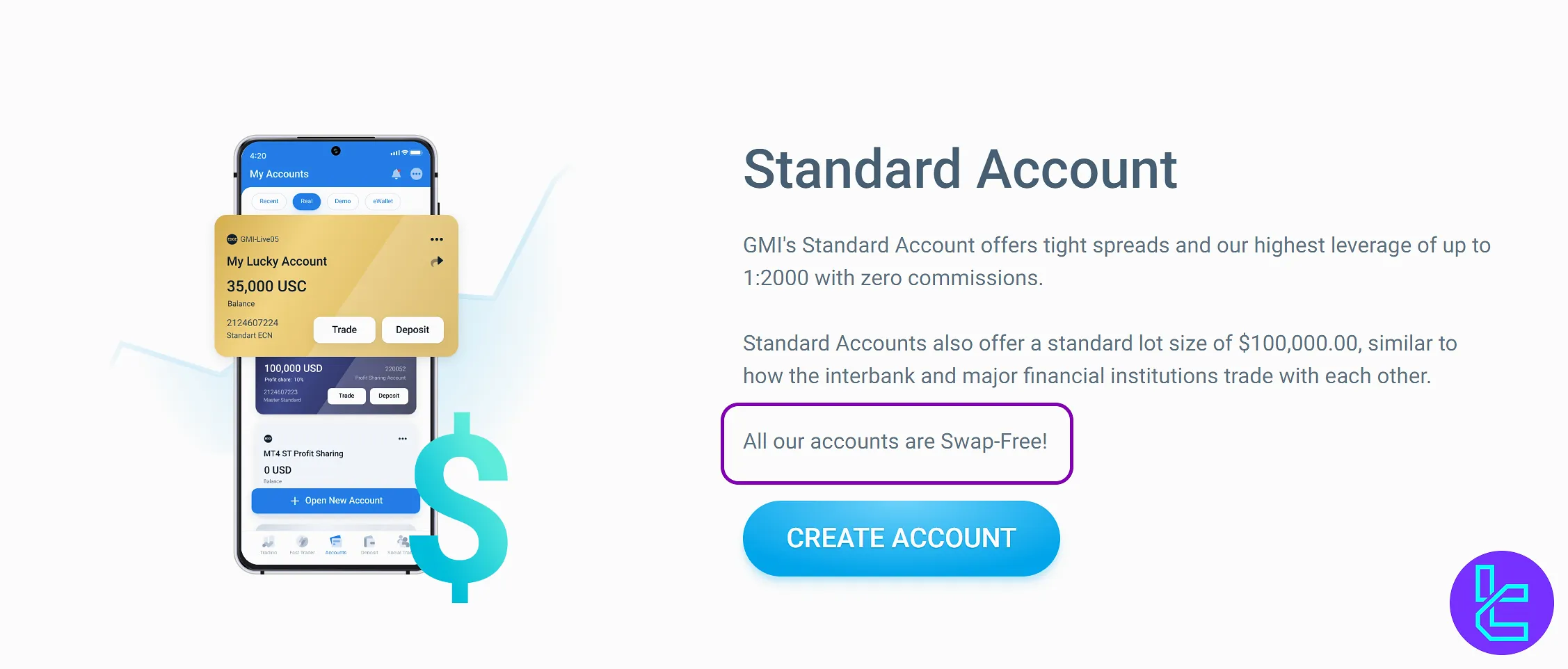Click Deposit on the 100,000 USD card
The width and height of the screenshot is (1568, 669).
(389, 396)
